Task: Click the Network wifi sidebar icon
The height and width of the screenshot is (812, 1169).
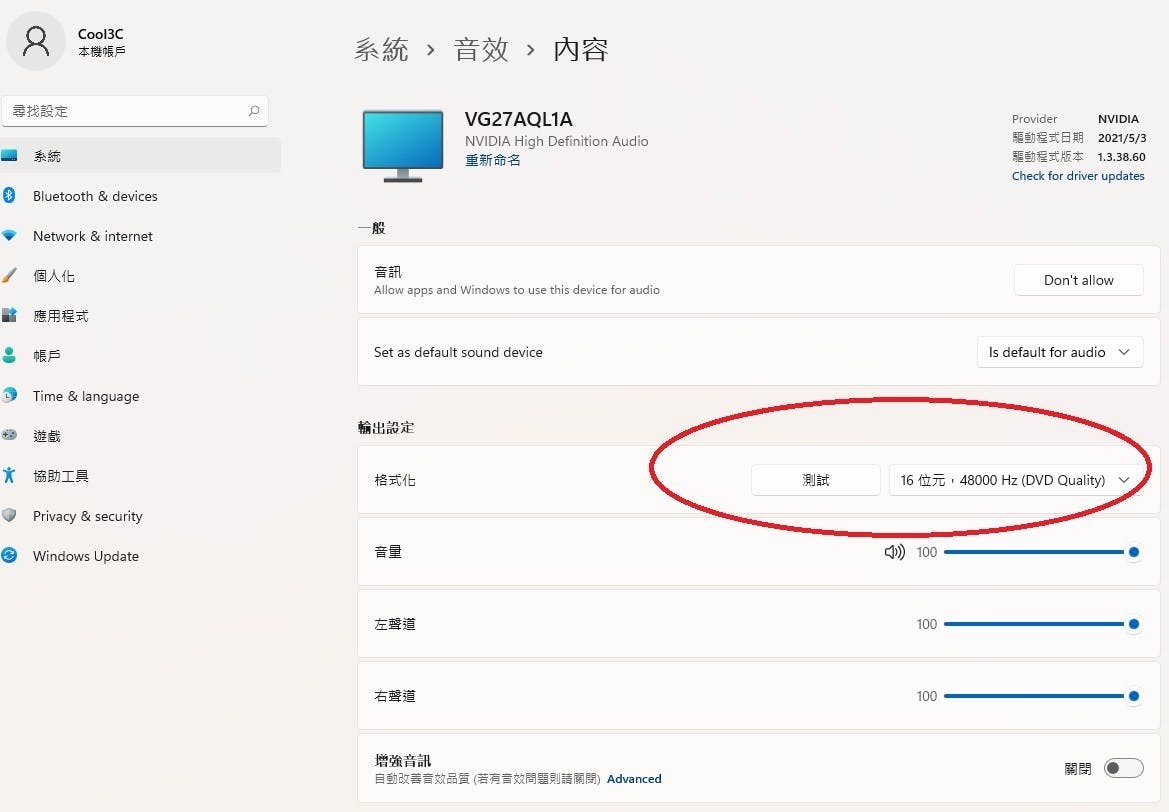Action: 9,236
